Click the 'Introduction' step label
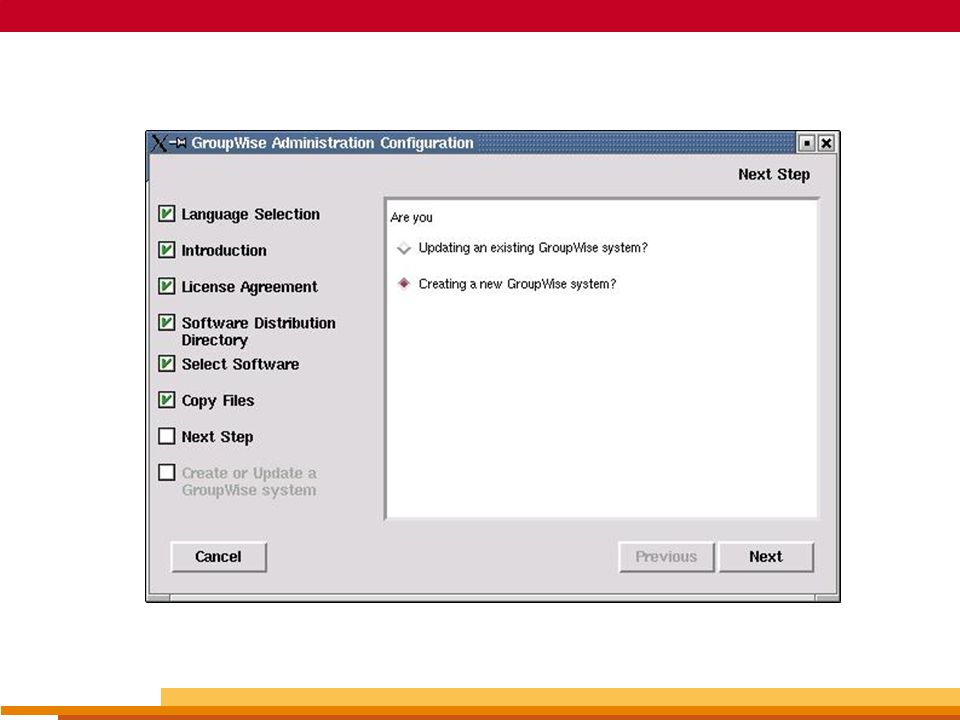960x720 pixels. 223,250
